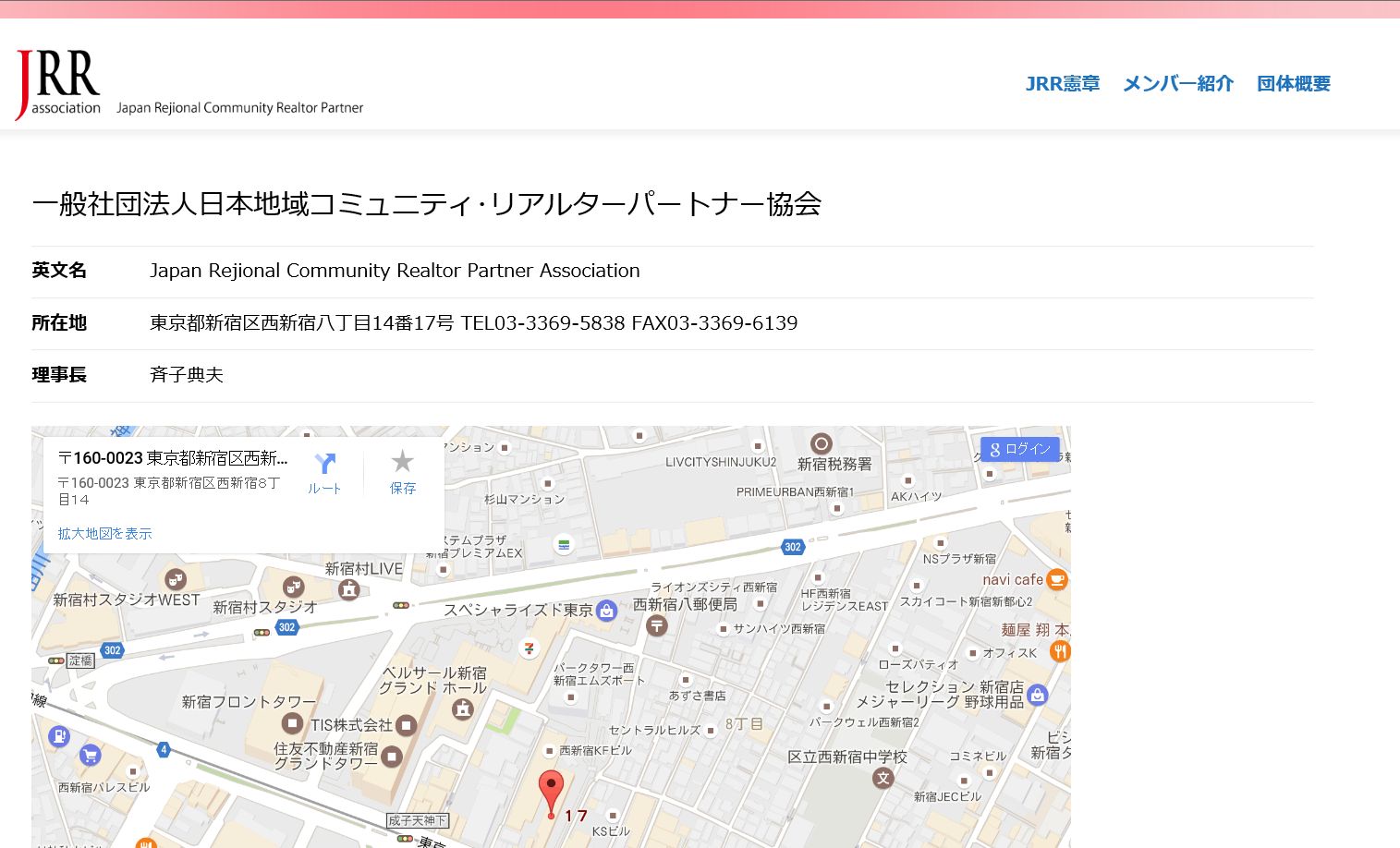Click the 〒160-0023 address title in map card
The image size is (1400, 848).
[x=173, y=458]
